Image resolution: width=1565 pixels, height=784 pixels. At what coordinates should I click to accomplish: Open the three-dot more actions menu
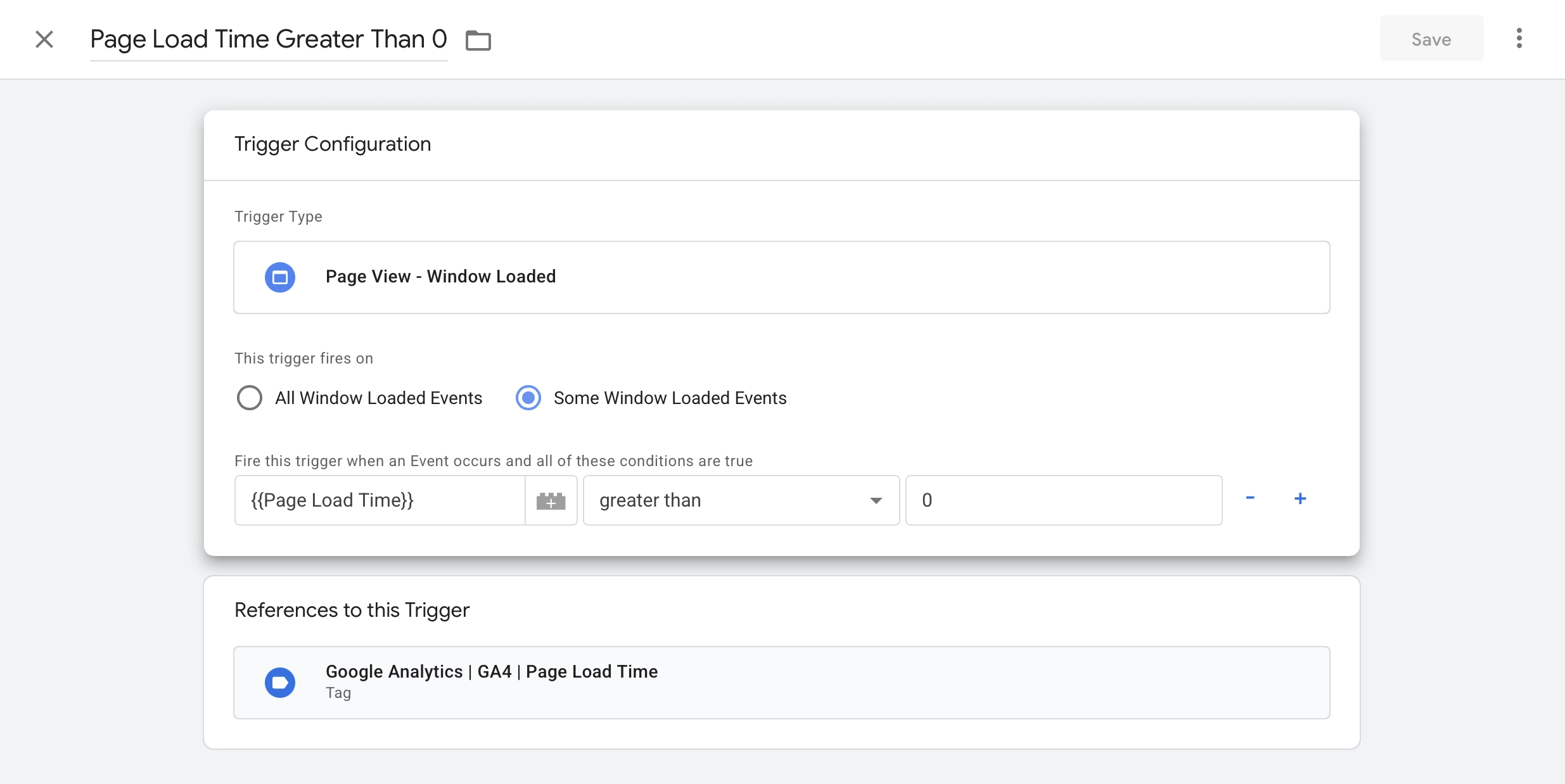pos(1519,39)
